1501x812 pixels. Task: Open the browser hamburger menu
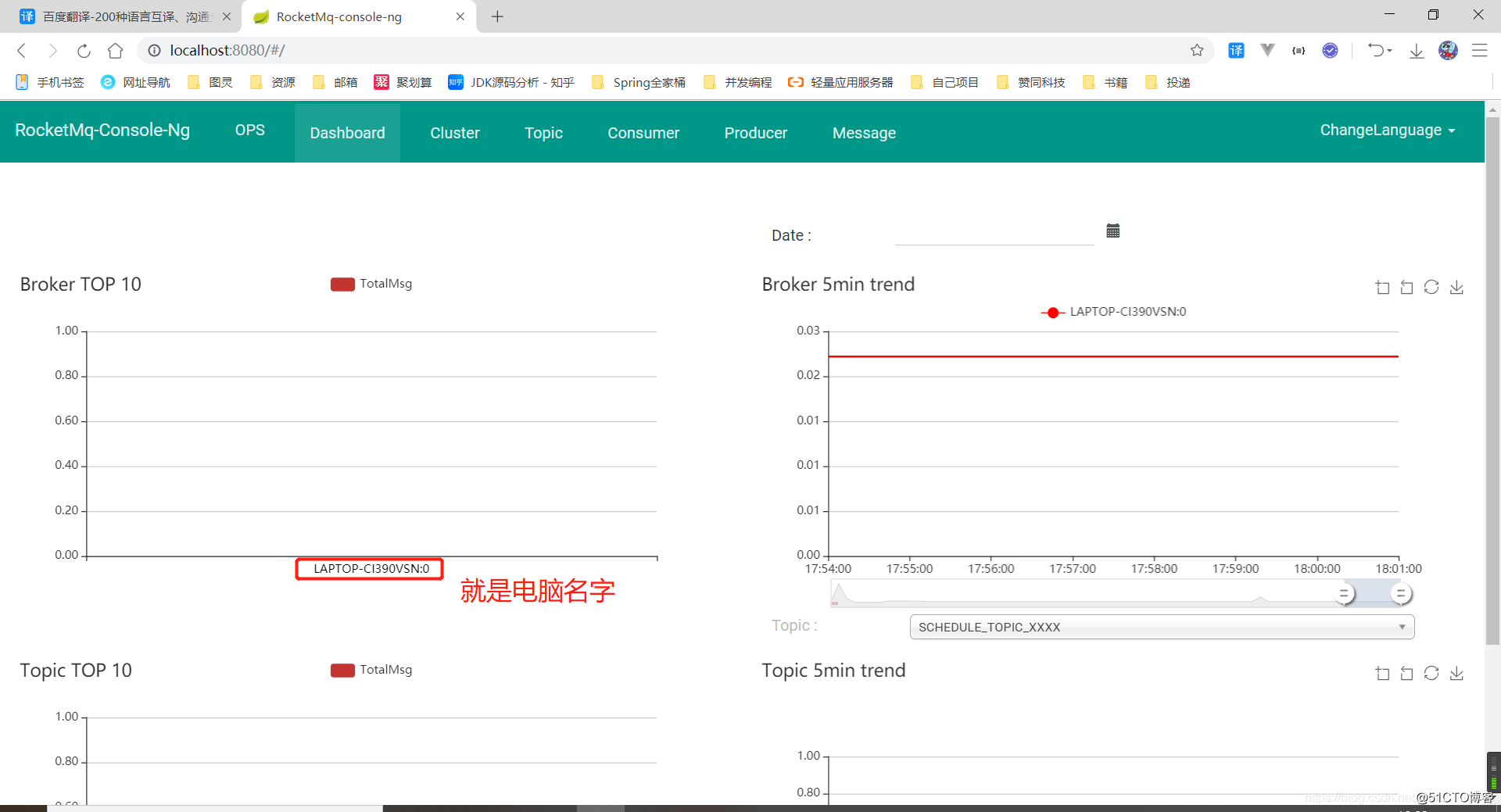1479,51
